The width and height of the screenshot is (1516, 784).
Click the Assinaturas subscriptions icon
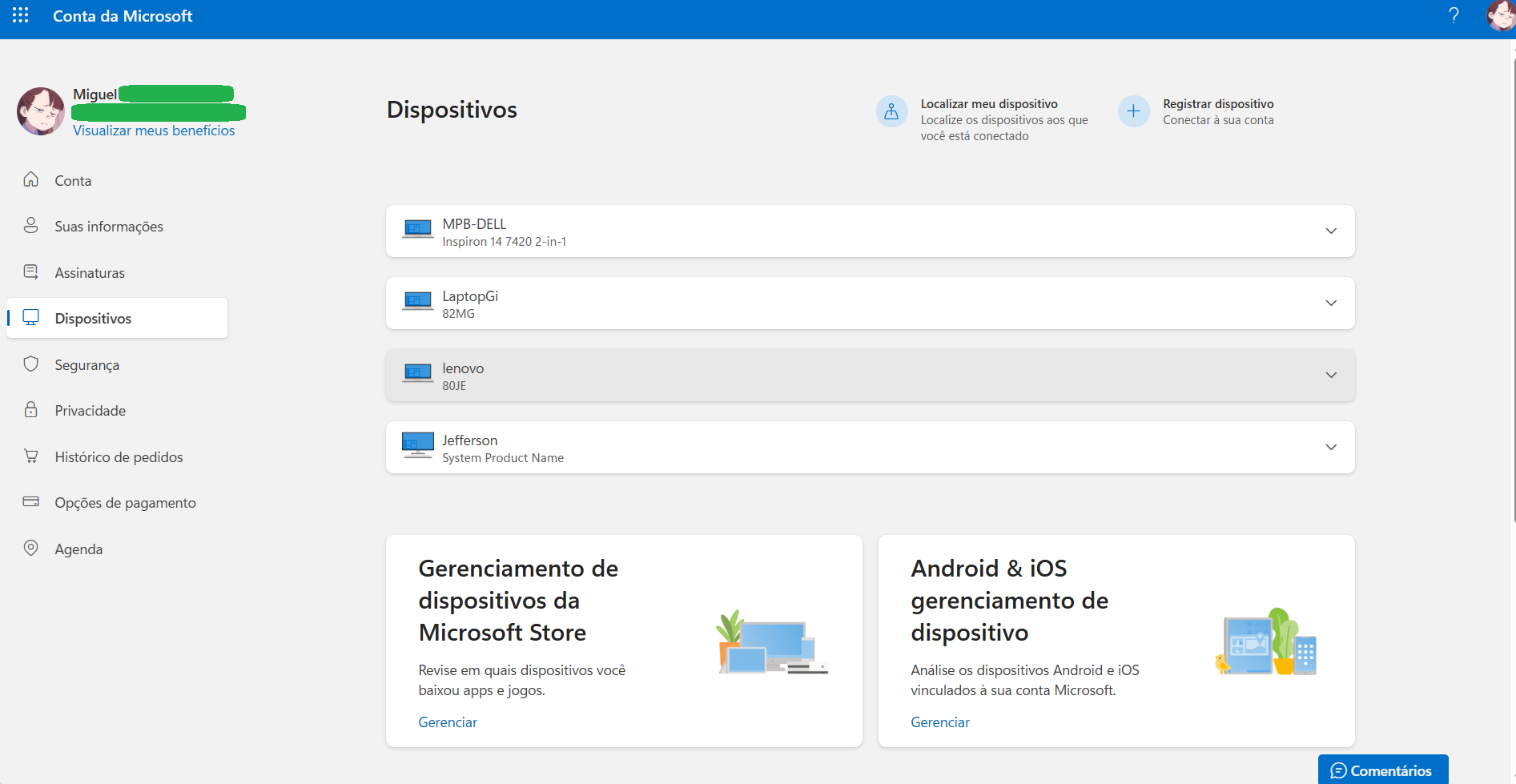click(31, 271)
